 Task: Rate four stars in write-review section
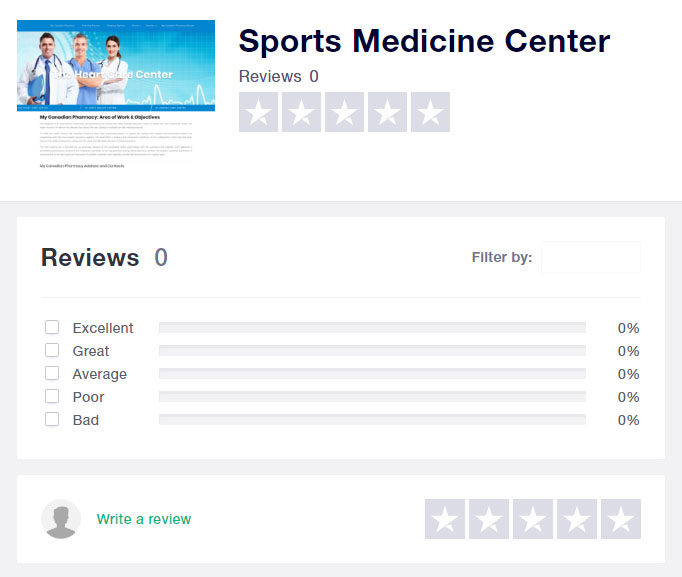tap(577, 519)
